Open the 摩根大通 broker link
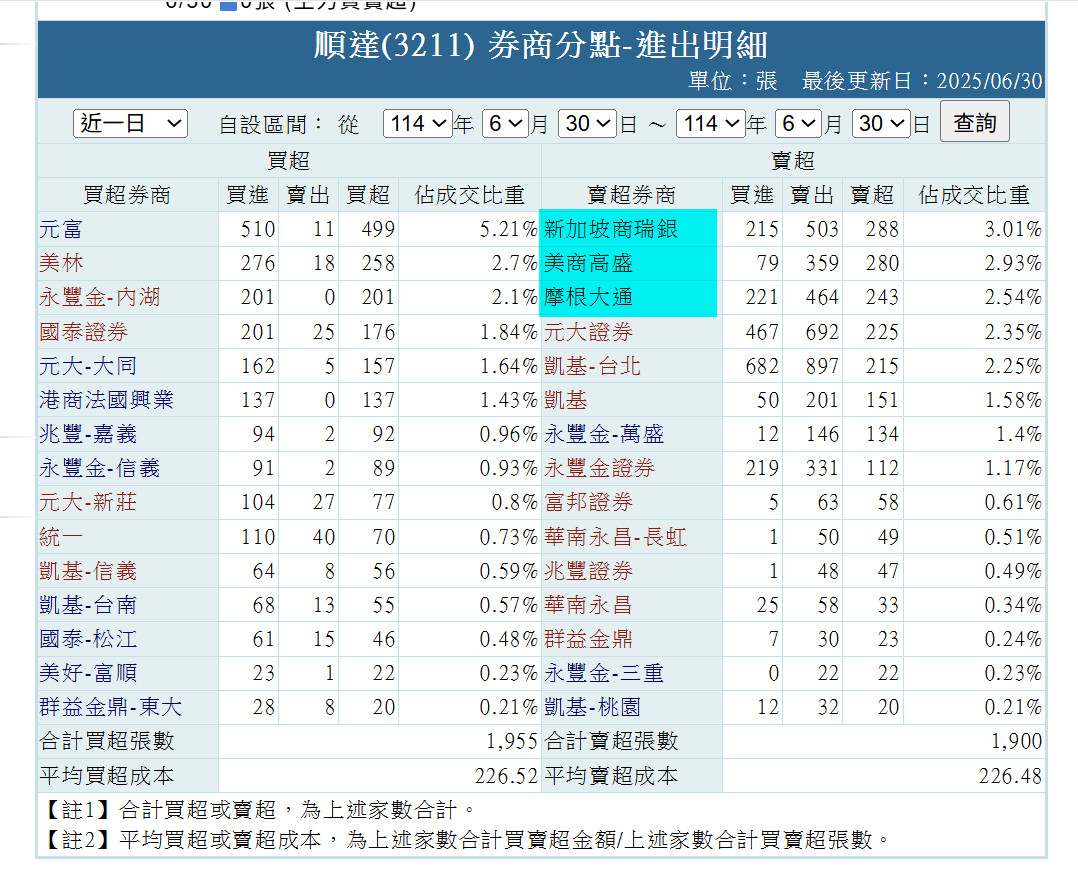 (x=588, y=297)
